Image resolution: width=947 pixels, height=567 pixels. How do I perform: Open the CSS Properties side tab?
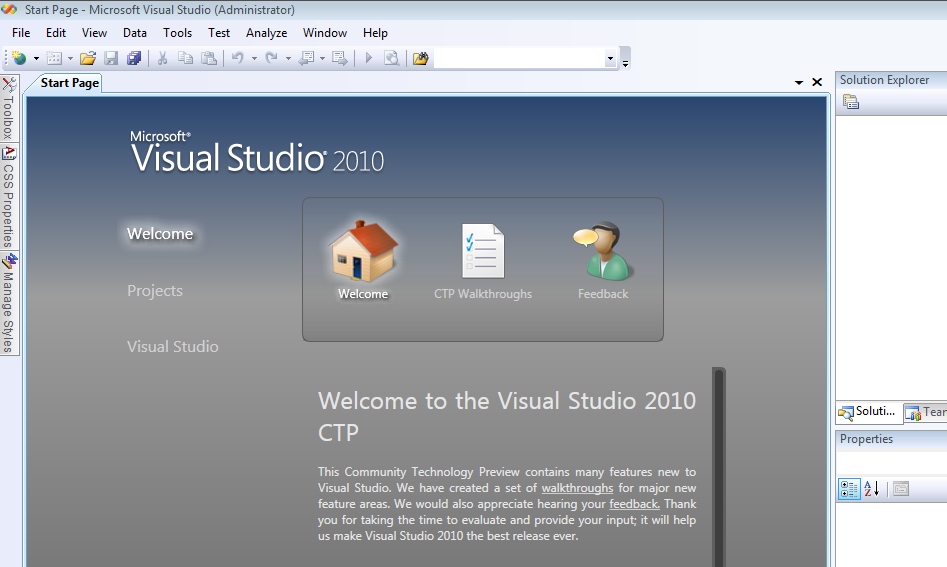coord(8,197)
